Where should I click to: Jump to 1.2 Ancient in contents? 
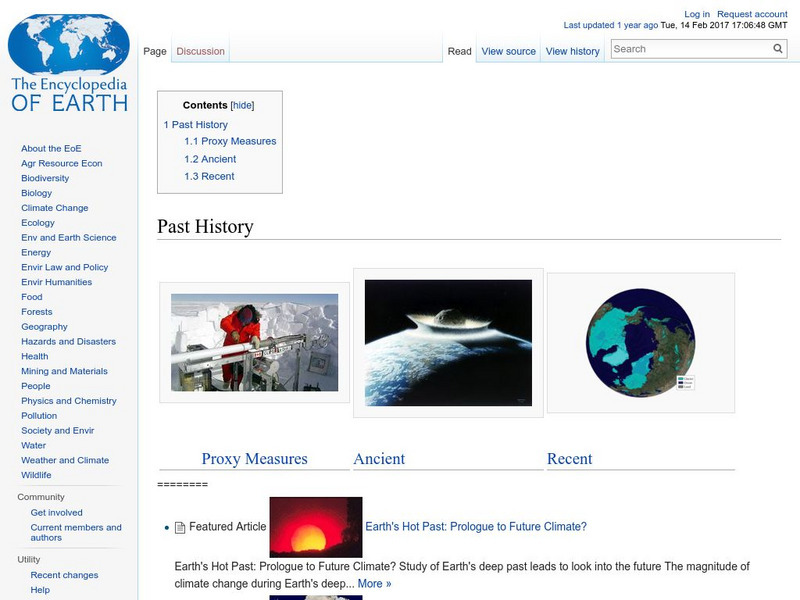210,159
